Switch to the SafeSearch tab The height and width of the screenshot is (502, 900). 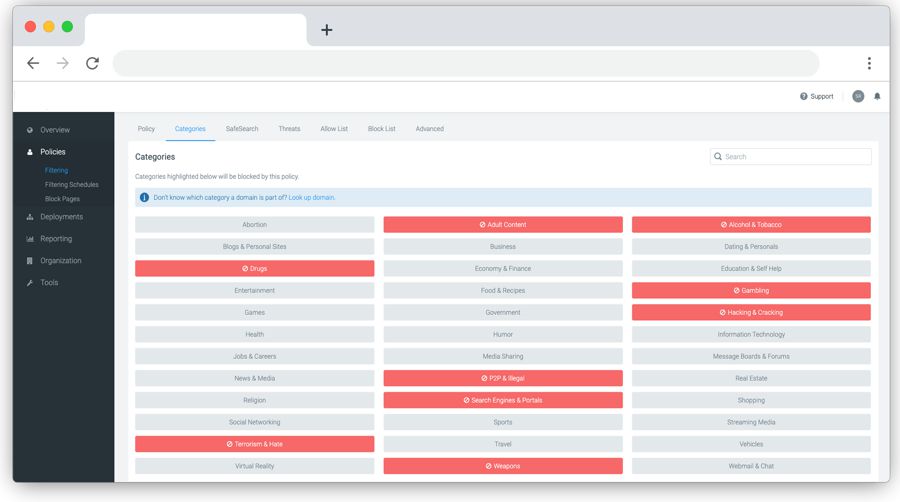(x=242, y=129)
